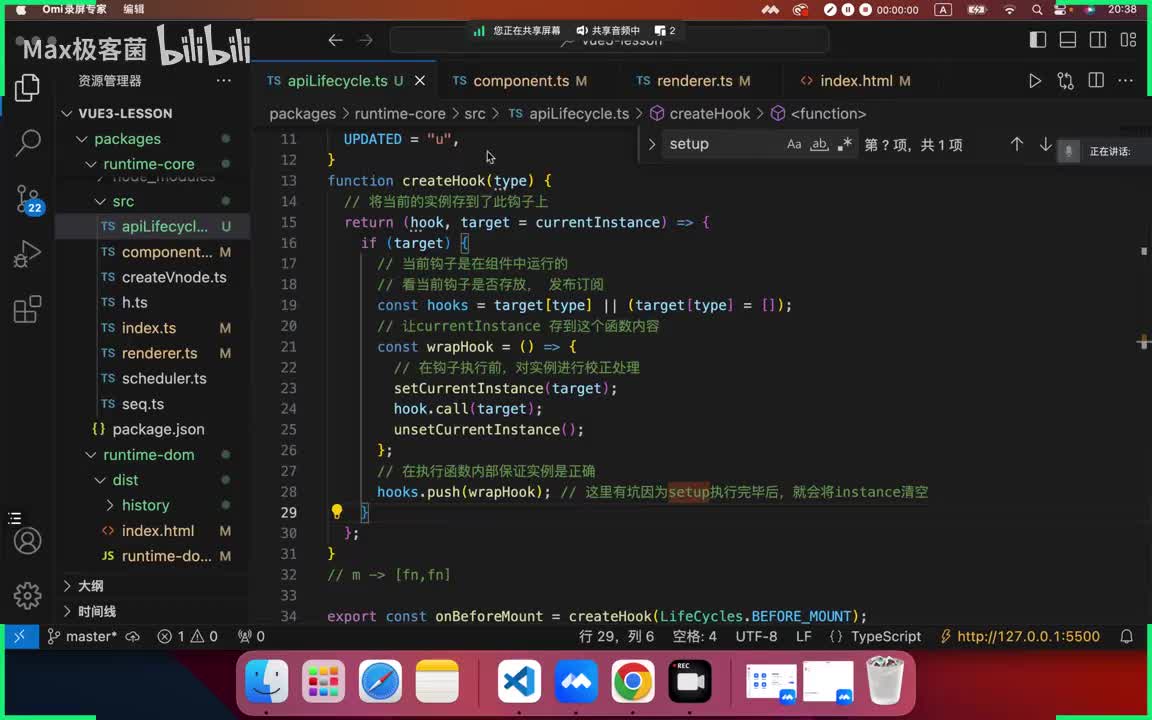The image size is (1152, 720).
Task: Switch to the index.html tab
Action: (x=855, y=81)
